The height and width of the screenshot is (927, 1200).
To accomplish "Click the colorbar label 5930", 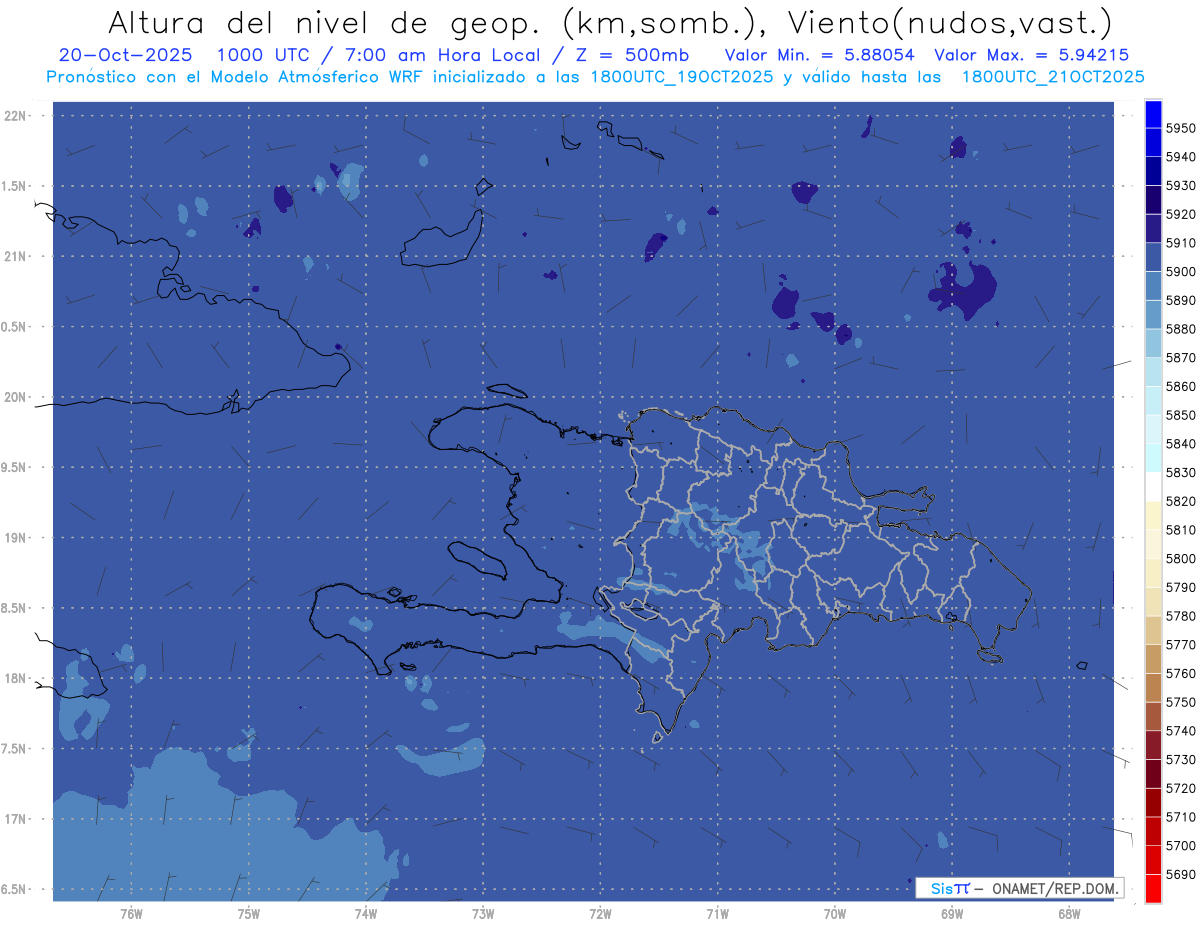I will point(1180,186).
